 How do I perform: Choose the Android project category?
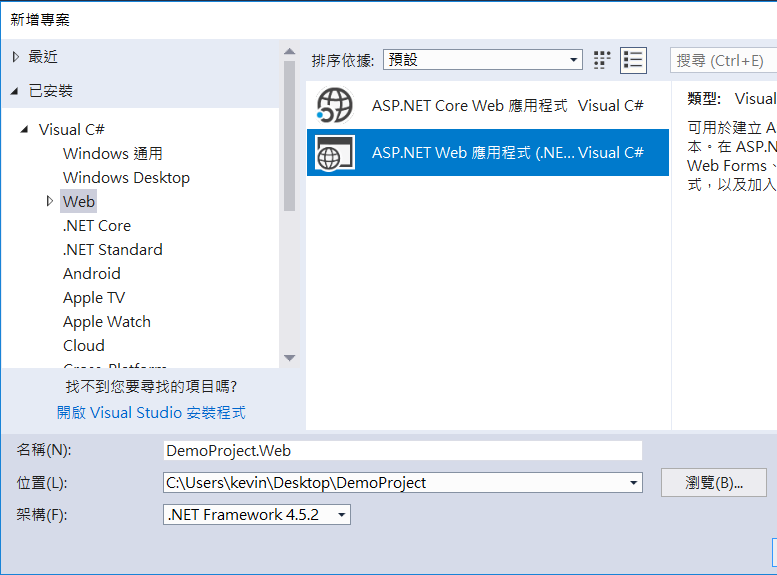coord(92,273)
